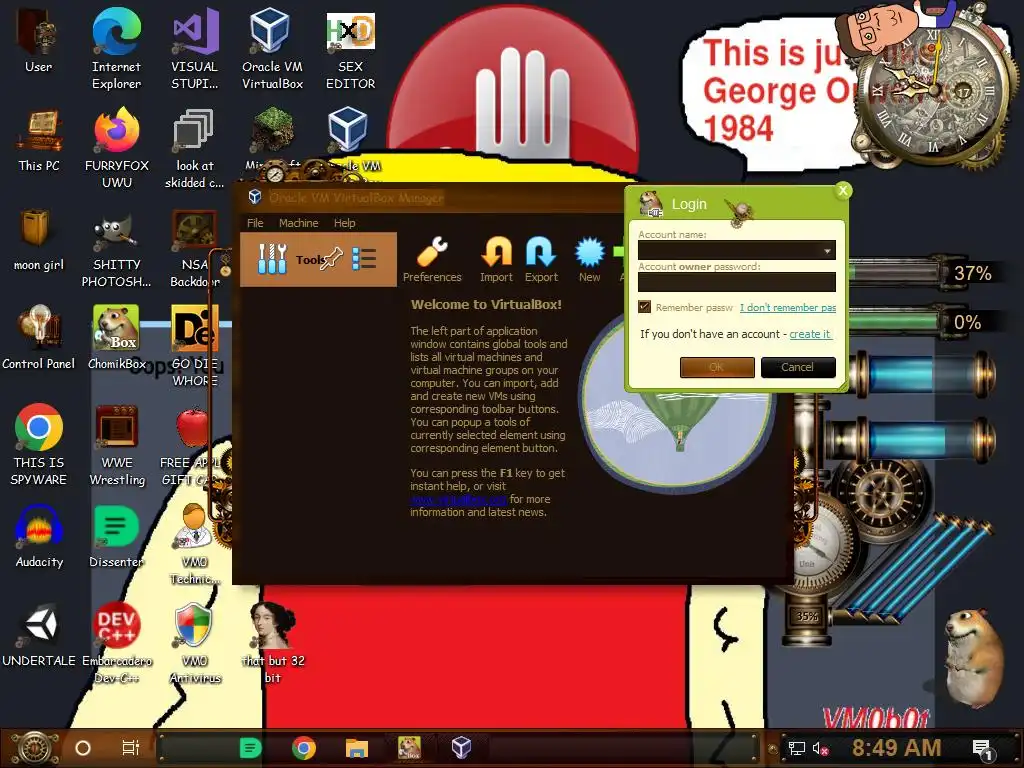Open the moon girl folder icon
1024x768 pixels.
click(x=39, y=239)
